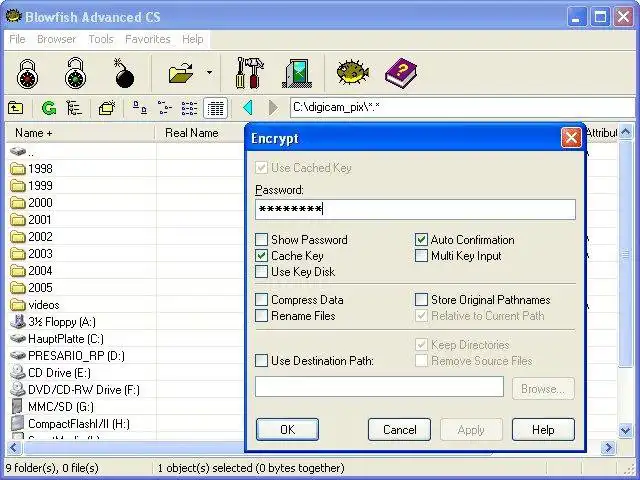640x480 pixels.
Task: Select the HauptPlatte (C:) drive
Action: click(57, 339)
